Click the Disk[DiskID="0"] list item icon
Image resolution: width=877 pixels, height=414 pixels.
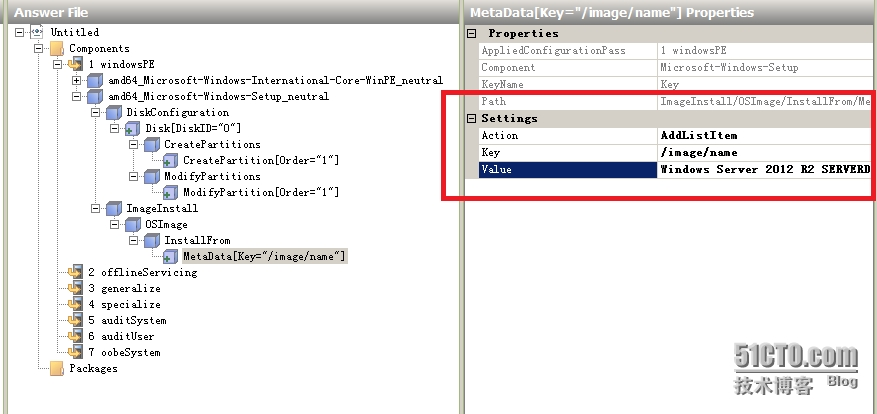[x=133, y=129]
